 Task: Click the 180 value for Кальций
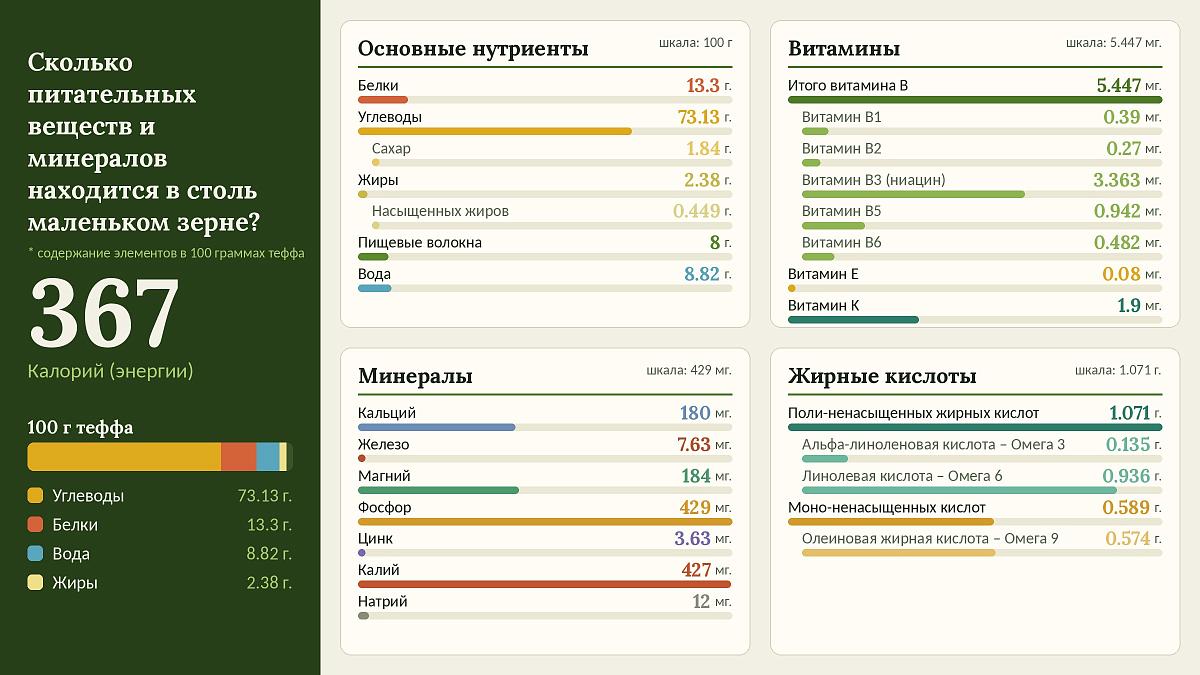click(x=695, y=413)
